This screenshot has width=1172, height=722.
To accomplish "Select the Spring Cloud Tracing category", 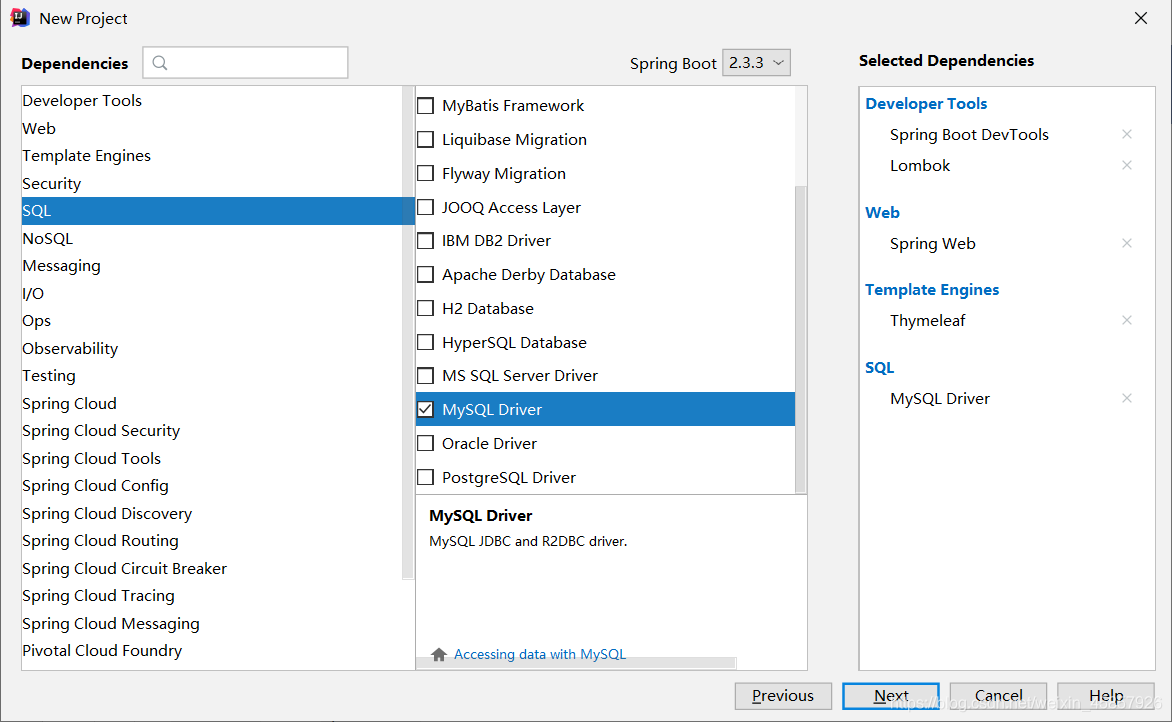I will [x=212, y=596].
